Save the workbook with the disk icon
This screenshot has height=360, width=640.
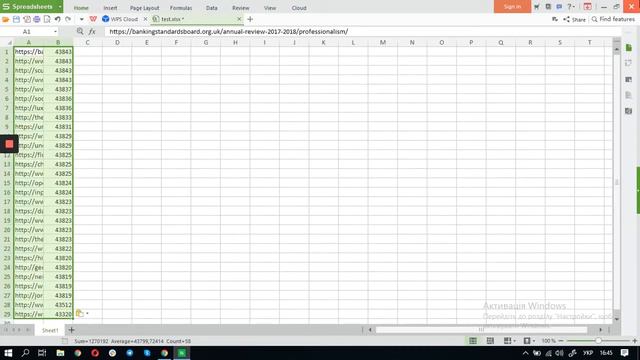tap(16, 19)
